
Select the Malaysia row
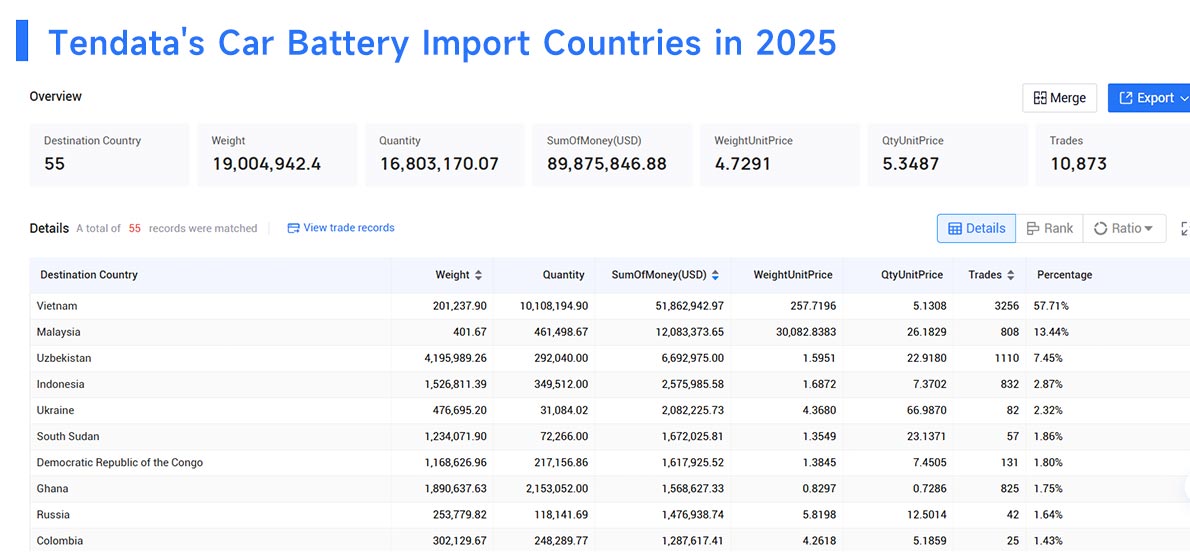coord(610,332)
